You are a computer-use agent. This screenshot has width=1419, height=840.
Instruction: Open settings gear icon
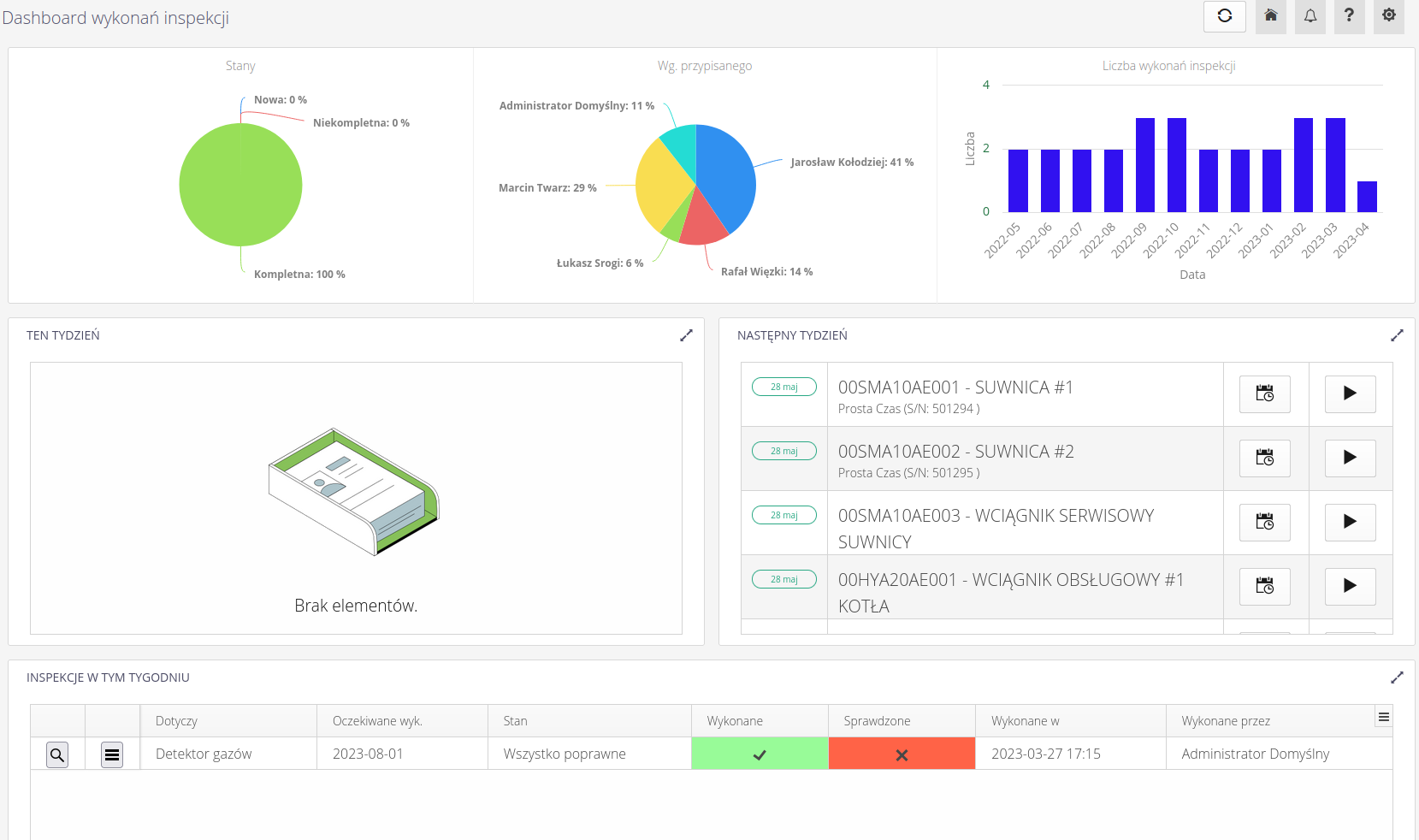point(1388,16)
